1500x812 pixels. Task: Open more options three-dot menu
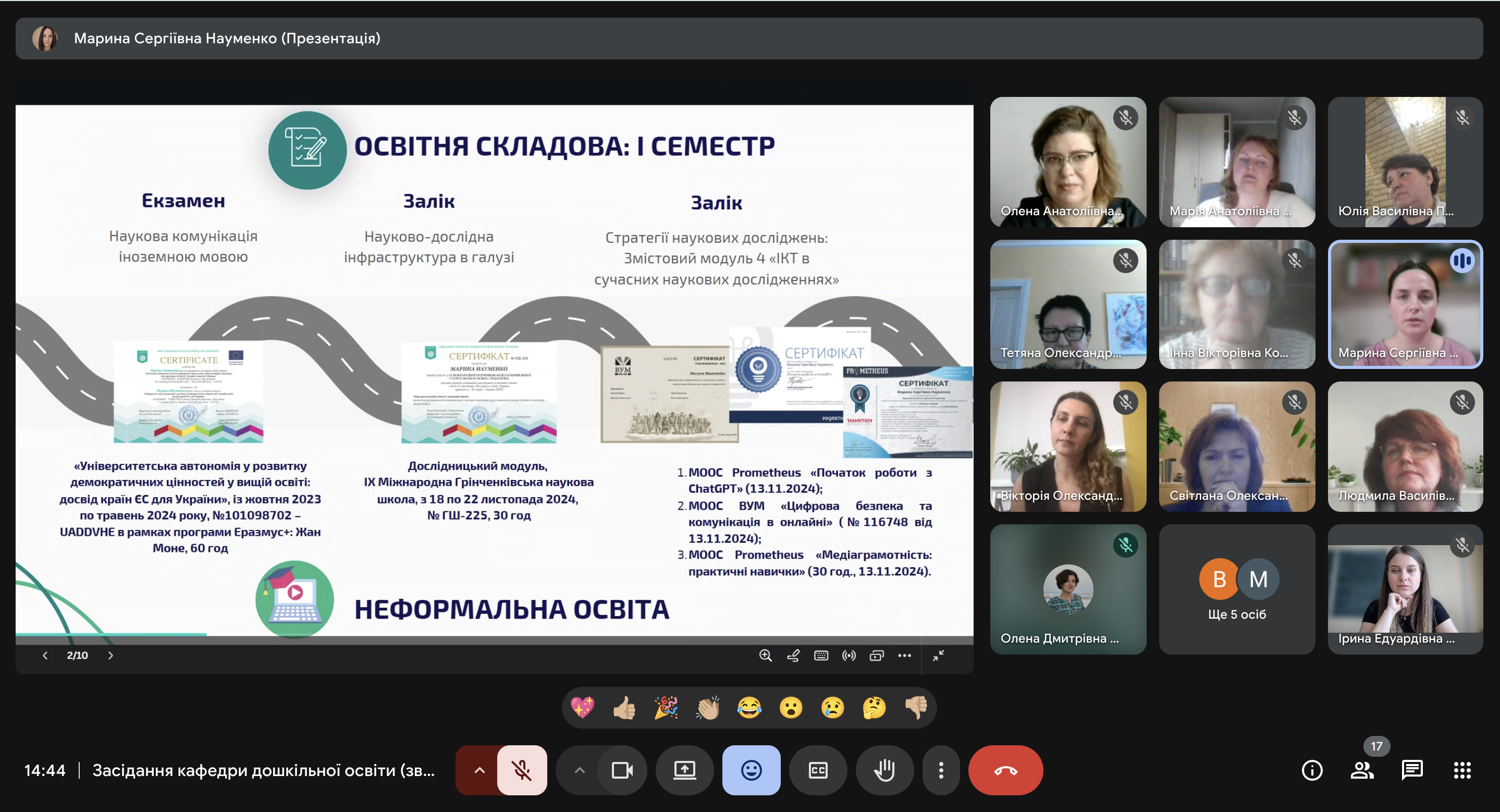941,770
